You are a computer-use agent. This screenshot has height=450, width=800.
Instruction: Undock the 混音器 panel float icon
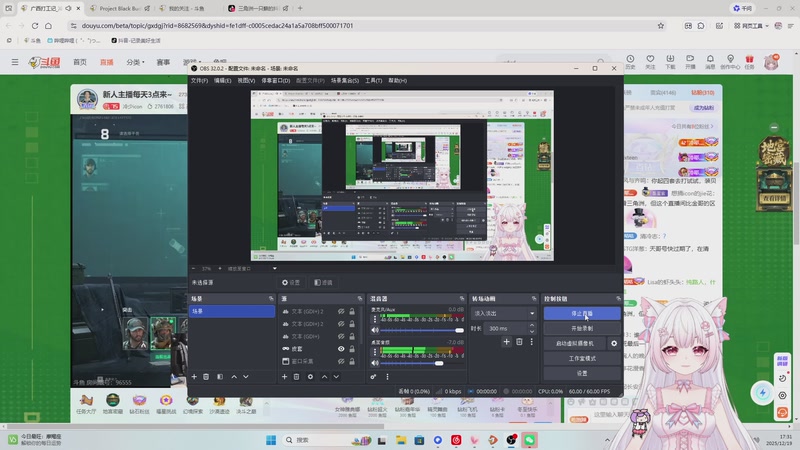click(462, 298)
